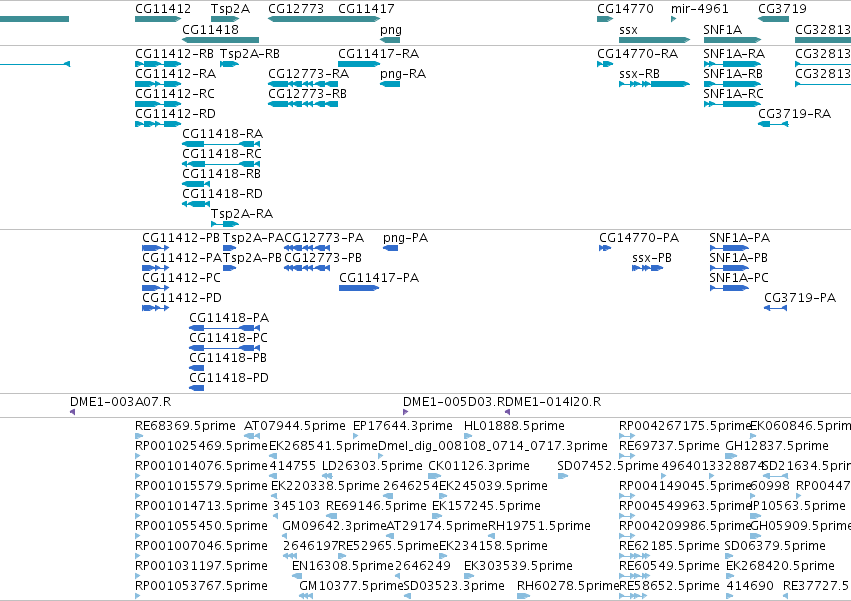
Task: Open the CG14770 gene label
Action: click(625, 9)
